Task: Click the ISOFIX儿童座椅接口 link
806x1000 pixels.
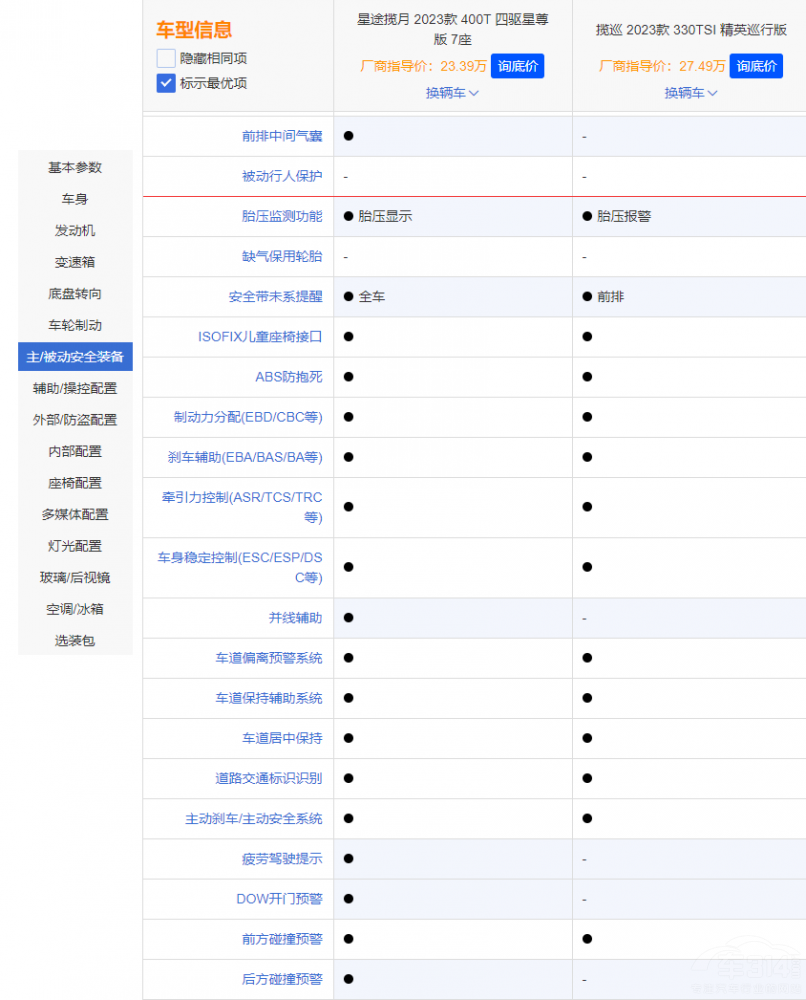Action: pyautogui.click(x=260, y=337)
